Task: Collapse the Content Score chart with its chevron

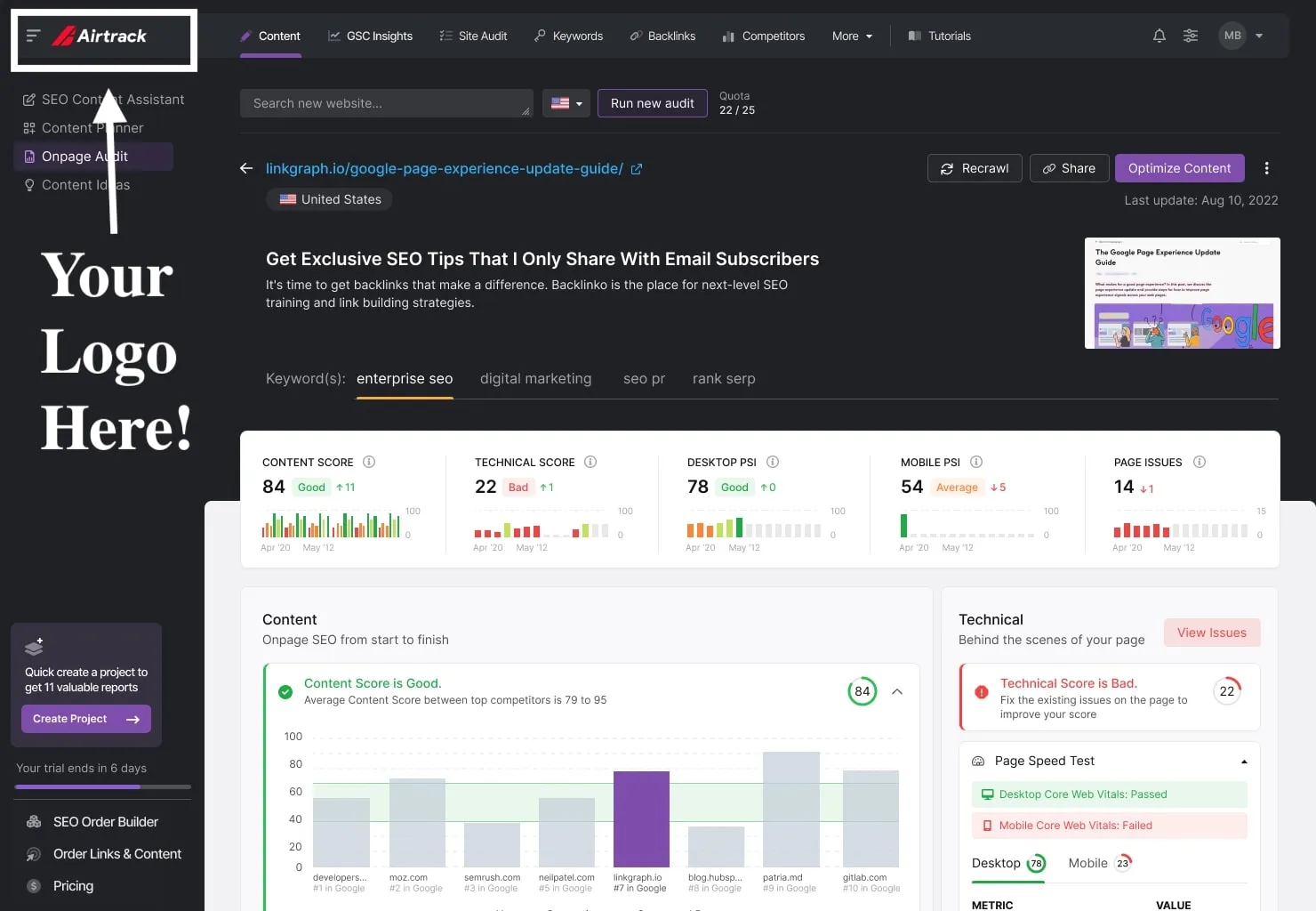Action: [x=897, y=691]
